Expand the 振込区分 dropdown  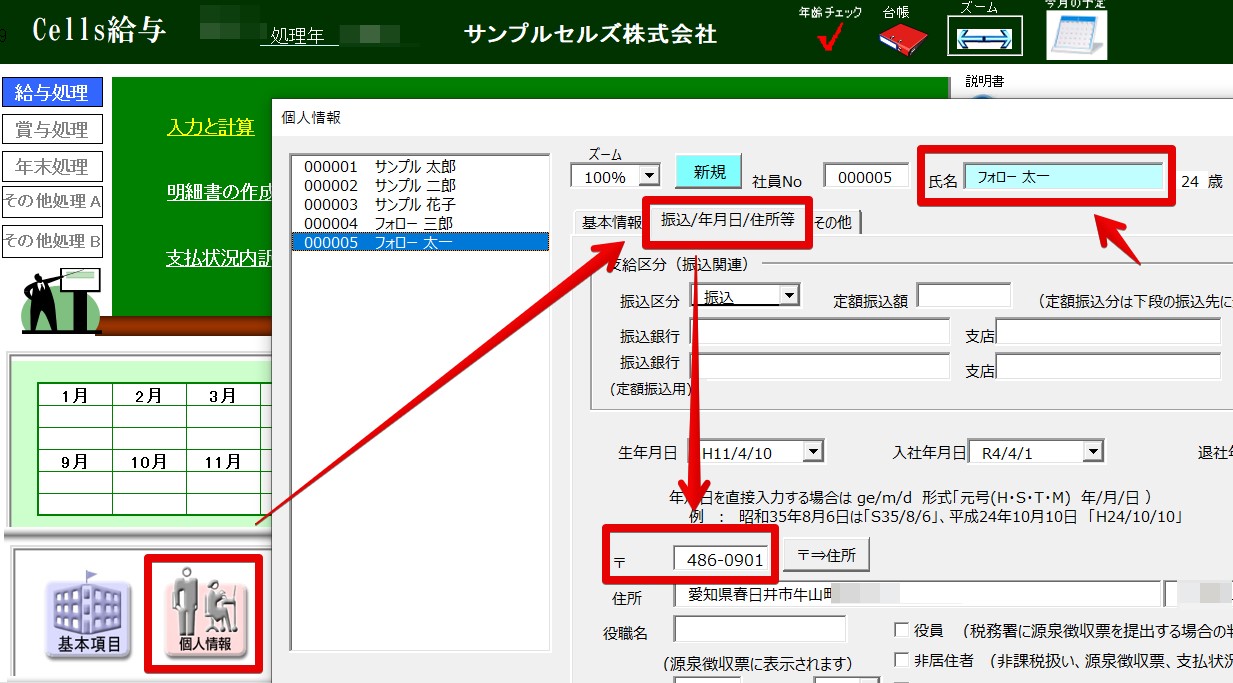tap(789, 296)
